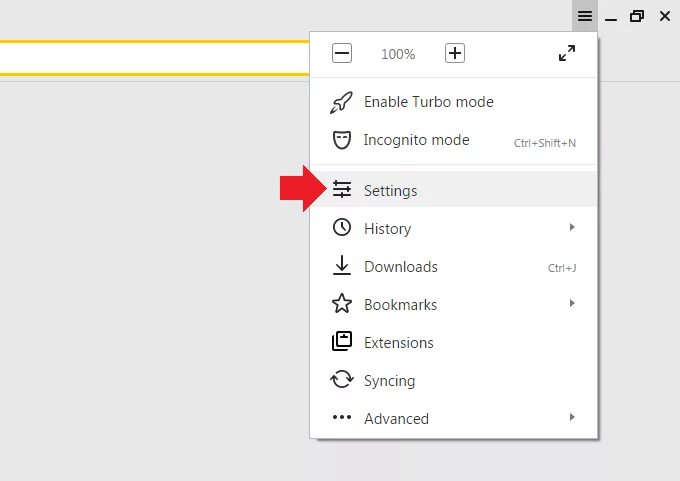Increase zoom with the plus button
Viewport: 680px width, 481px height.
[x=454, y=53]
